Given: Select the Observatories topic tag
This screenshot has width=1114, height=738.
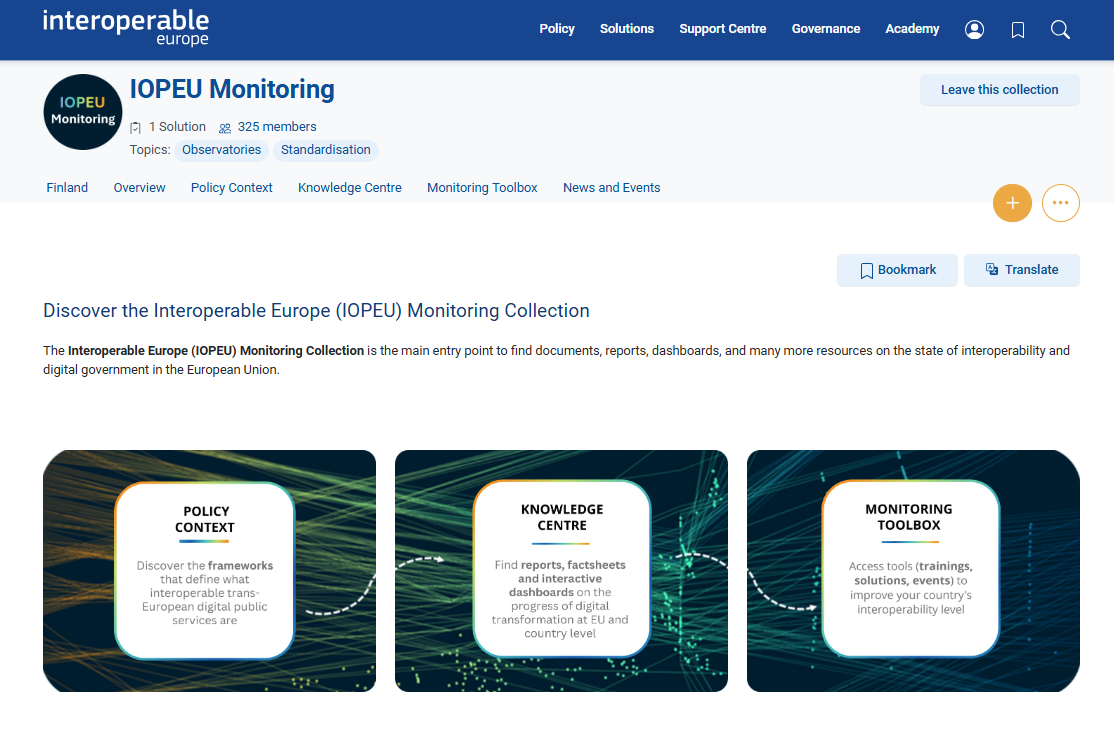Looking at the screenshot, I should [222, 150].
